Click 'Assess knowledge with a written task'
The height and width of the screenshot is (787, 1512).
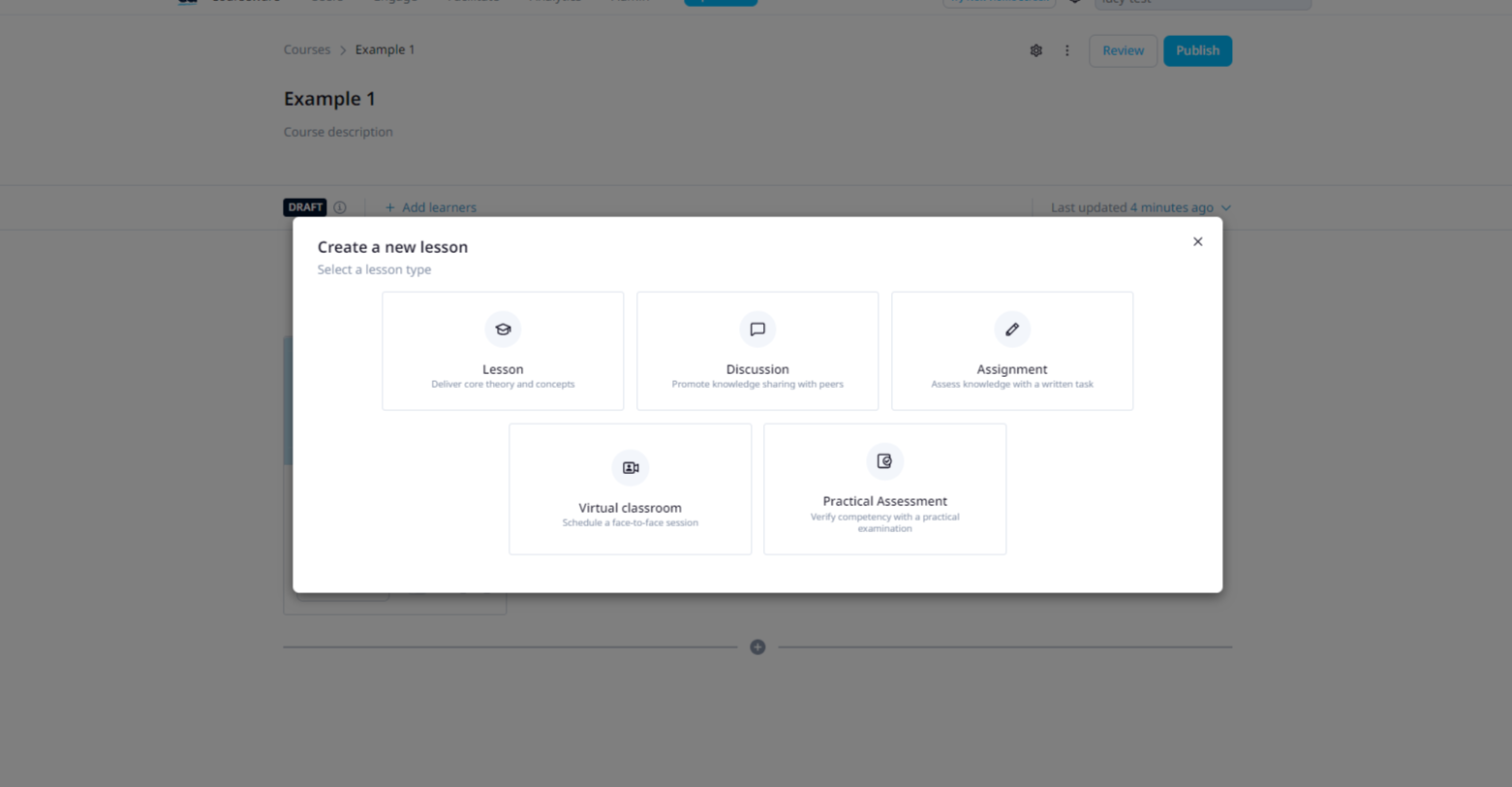(1012, 385)
